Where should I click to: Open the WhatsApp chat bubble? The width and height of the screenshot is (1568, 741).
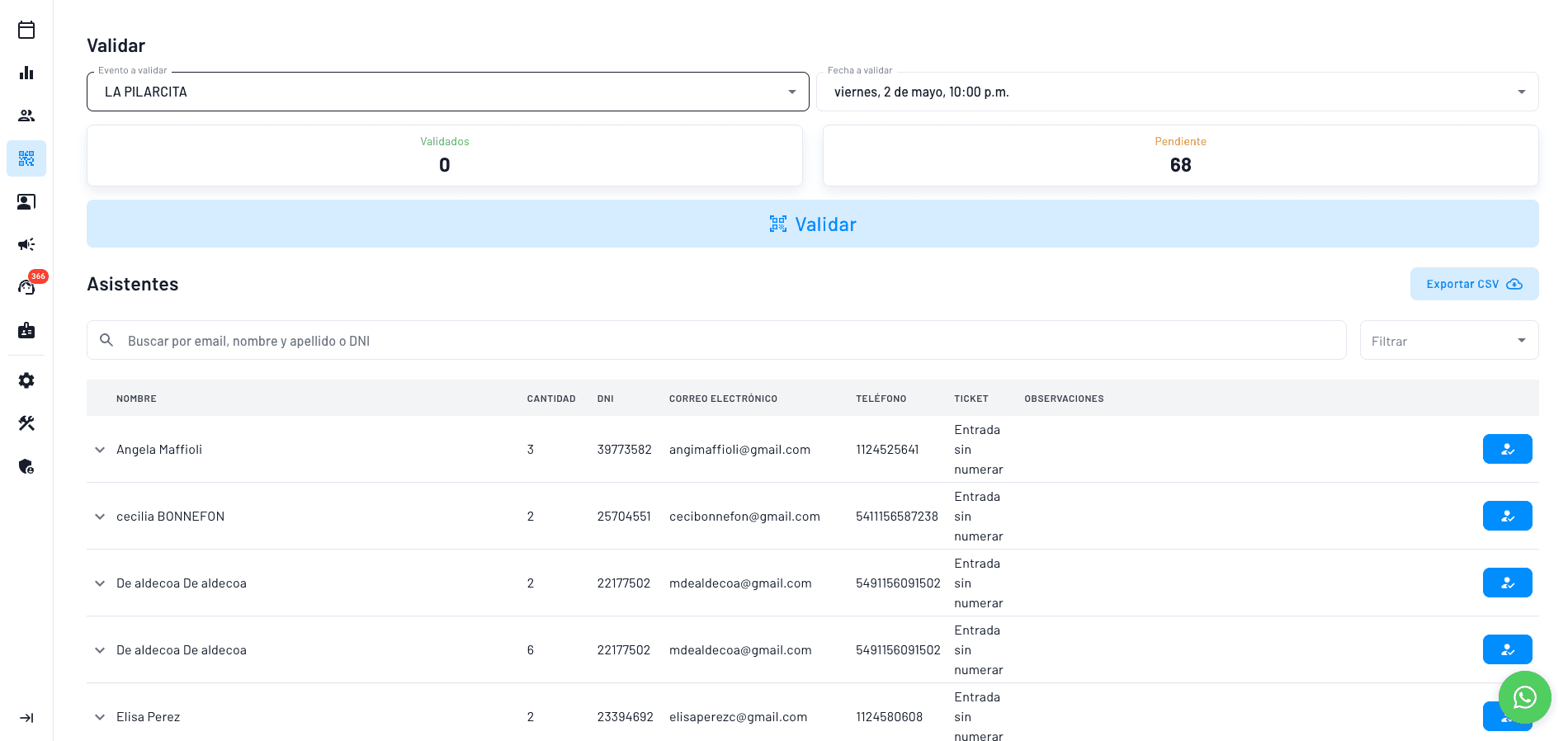[1525, 697]
